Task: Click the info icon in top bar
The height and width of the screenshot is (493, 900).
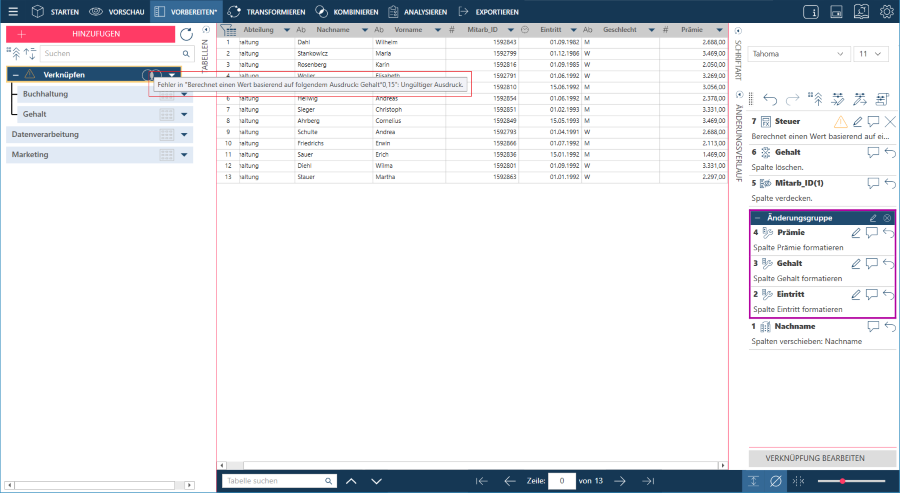Action: click(811, 12)
